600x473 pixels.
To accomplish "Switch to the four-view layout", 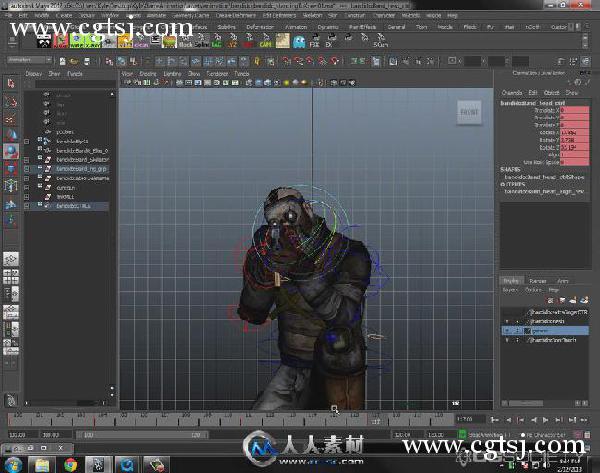I will coord(11,276).
